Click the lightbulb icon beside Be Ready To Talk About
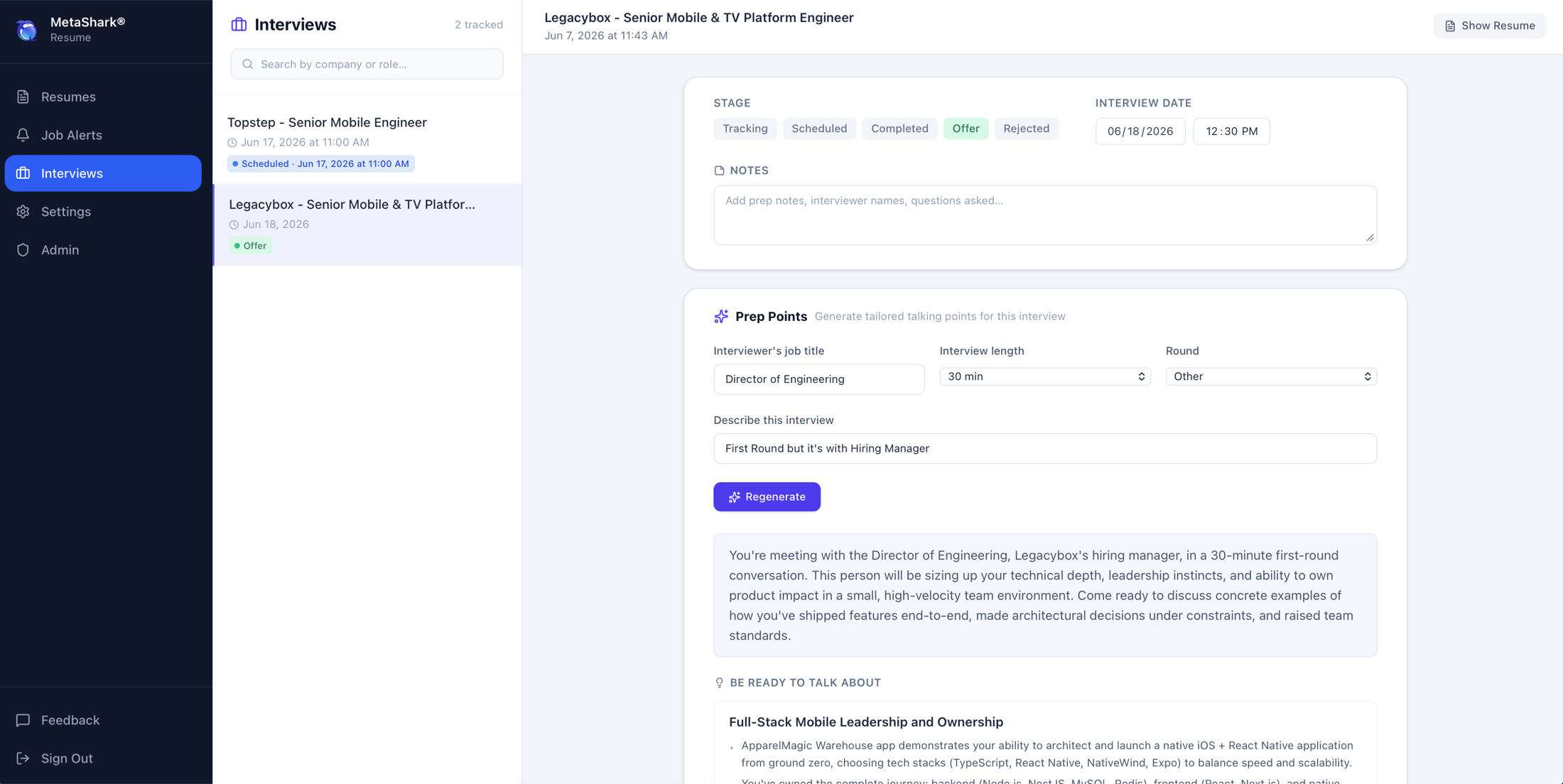 coord(719,683)
